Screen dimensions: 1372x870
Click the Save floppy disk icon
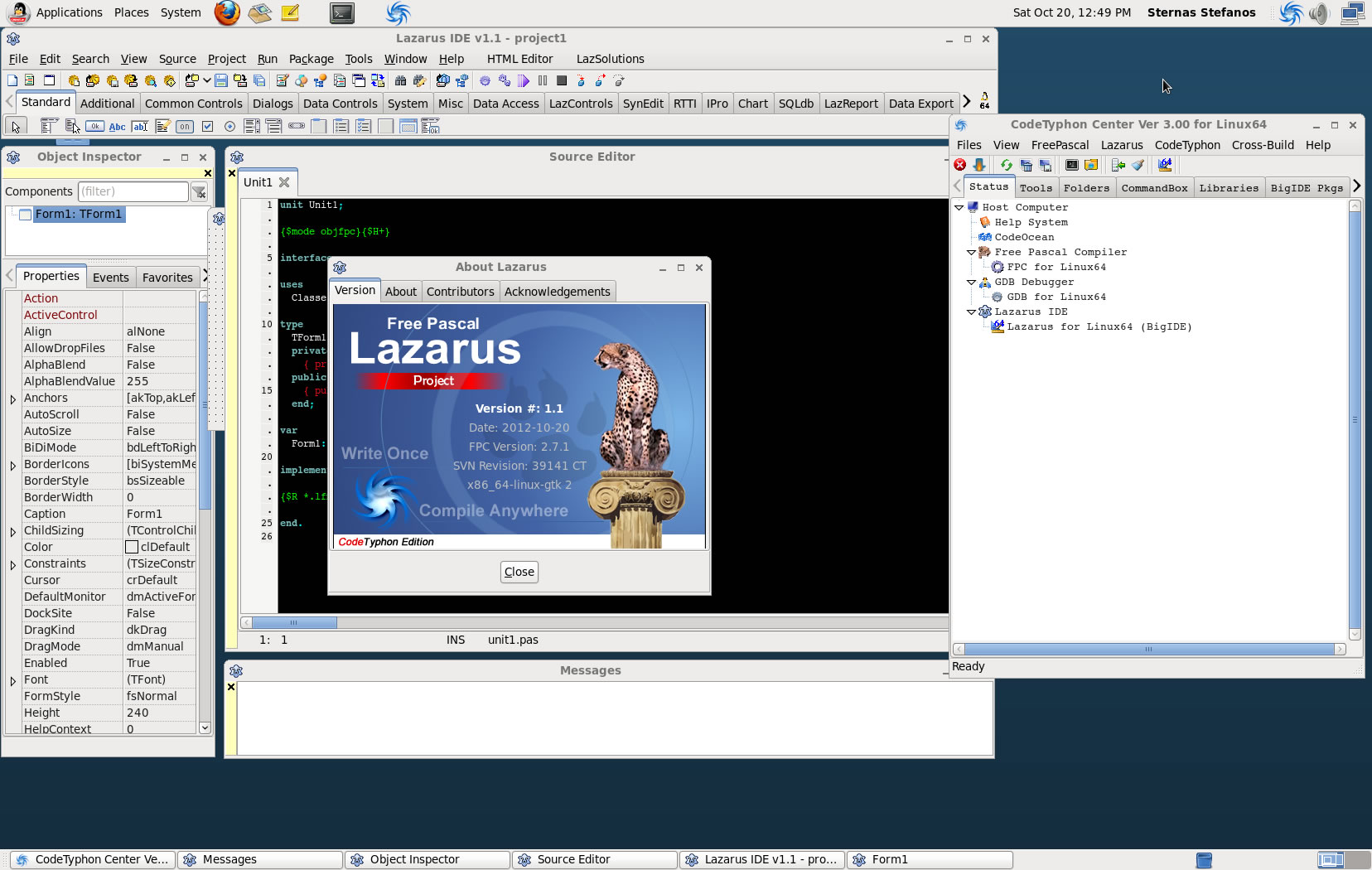tap(221, 80)
